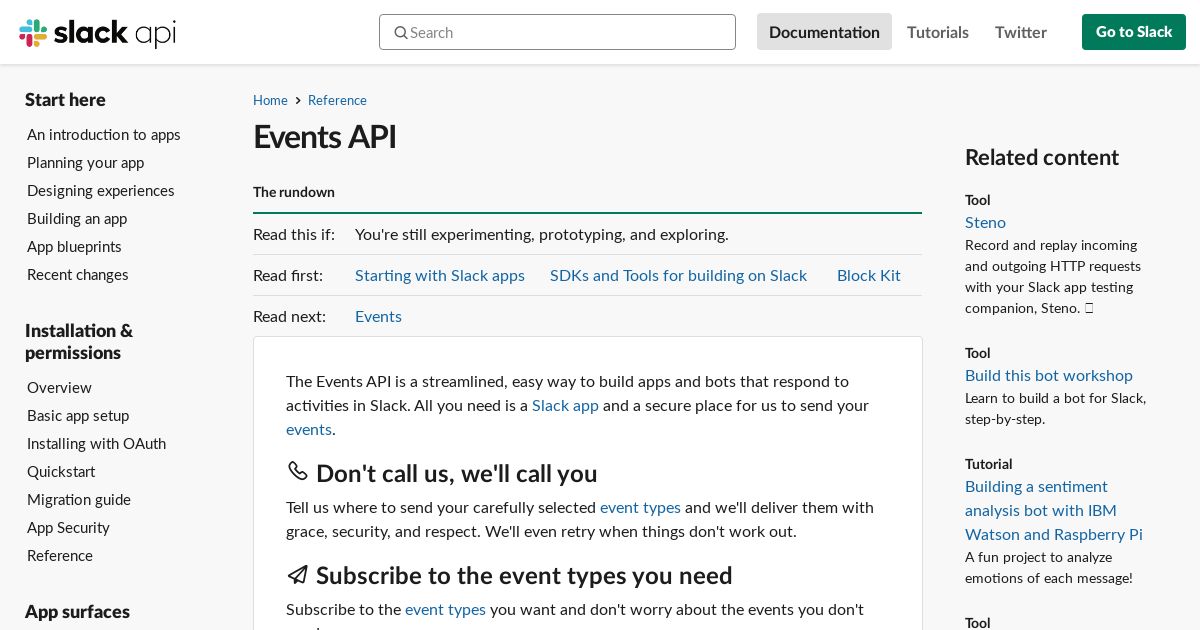Open 'Building an app' sidebar link
Screen dimensions: 1200x630
(x=77, y=218)
